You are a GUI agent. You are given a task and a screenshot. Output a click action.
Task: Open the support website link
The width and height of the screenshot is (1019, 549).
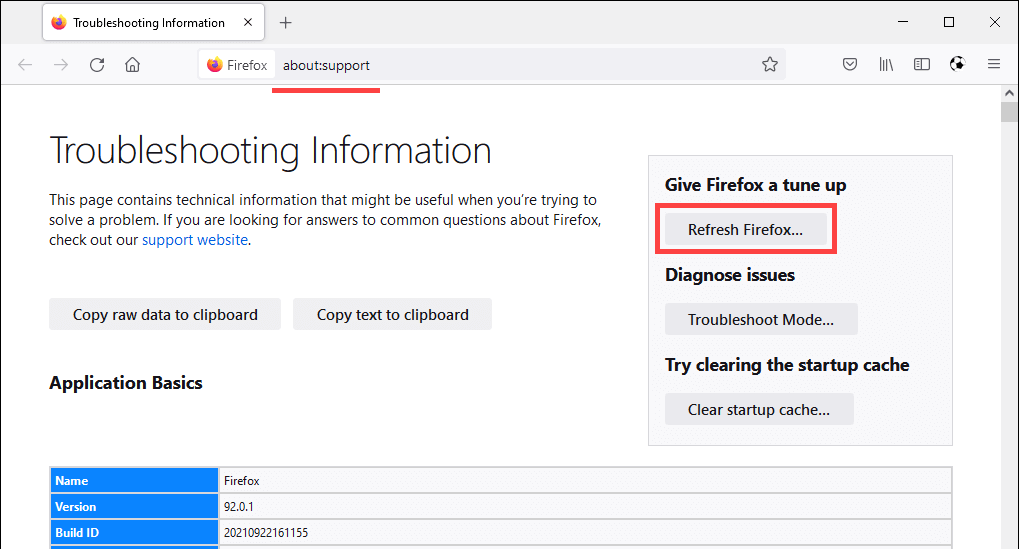click(194, 240)
